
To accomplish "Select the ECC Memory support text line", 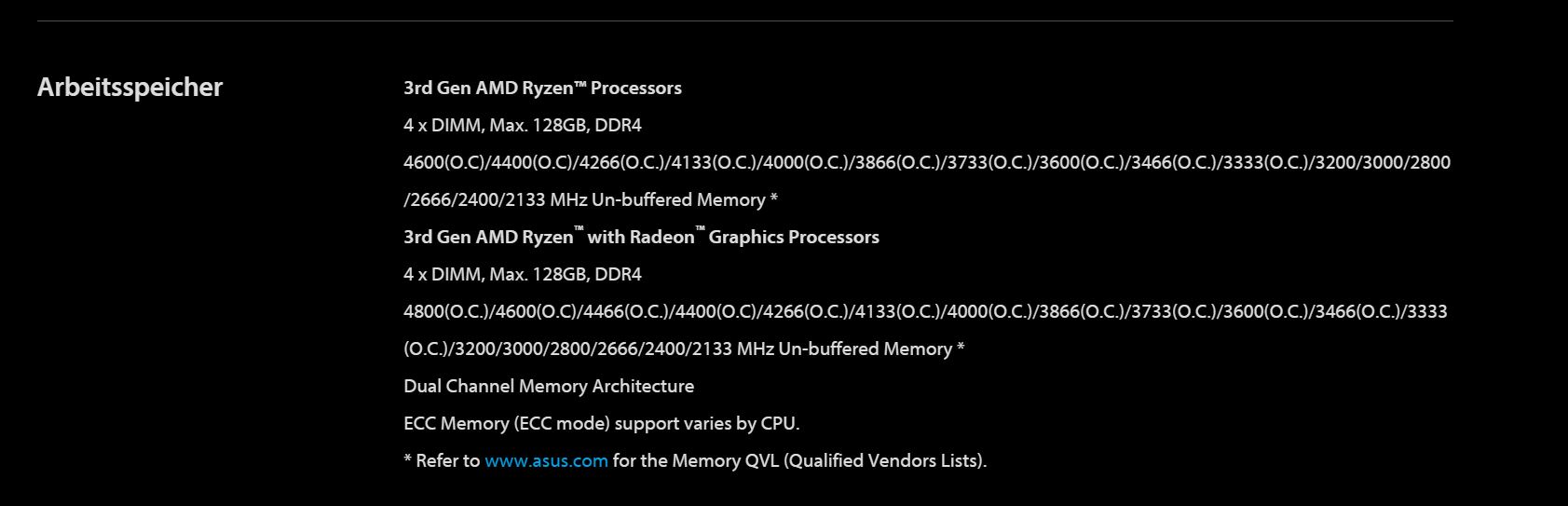I will 602,423.
